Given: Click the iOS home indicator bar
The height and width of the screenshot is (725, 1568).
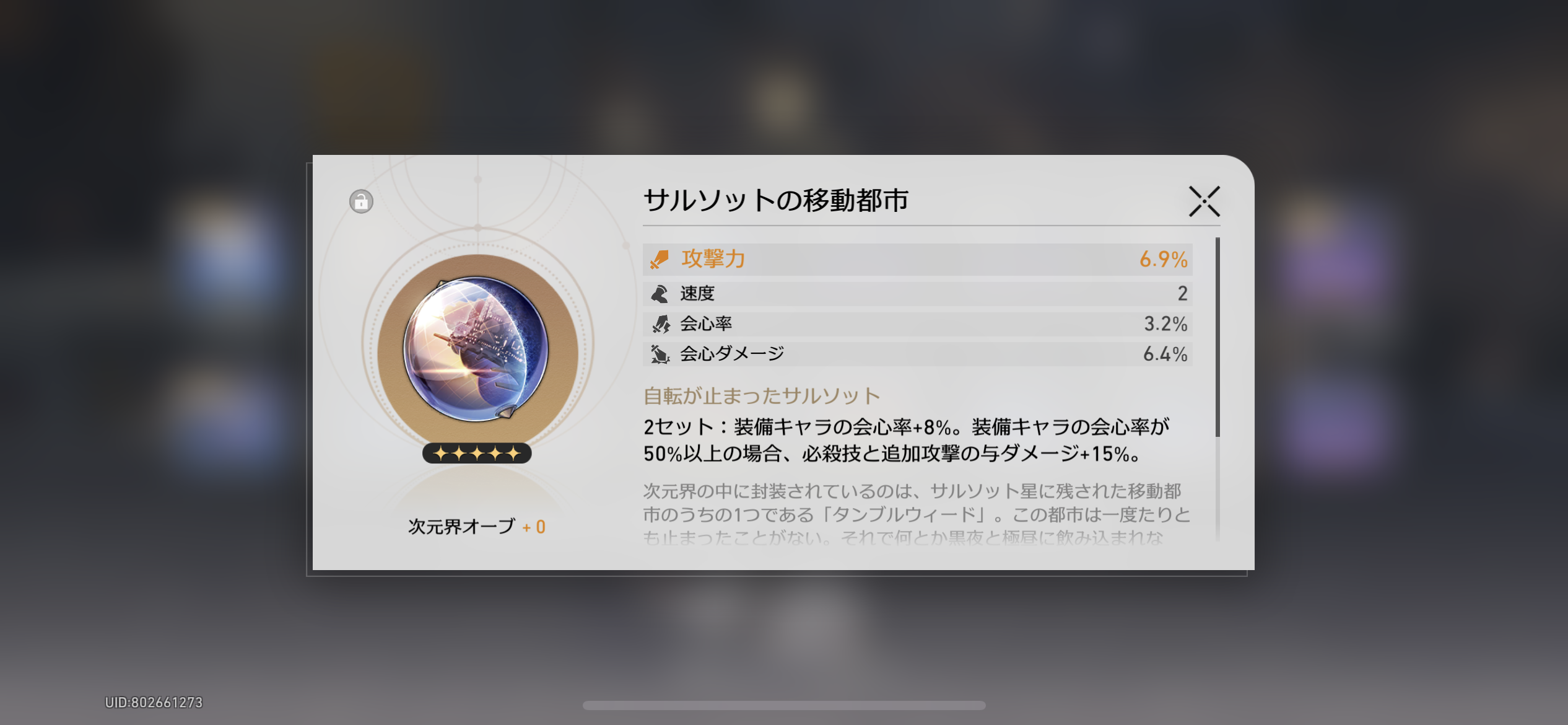Looking at the screenshot, I should pyautogui.click(x=784, y=705).
